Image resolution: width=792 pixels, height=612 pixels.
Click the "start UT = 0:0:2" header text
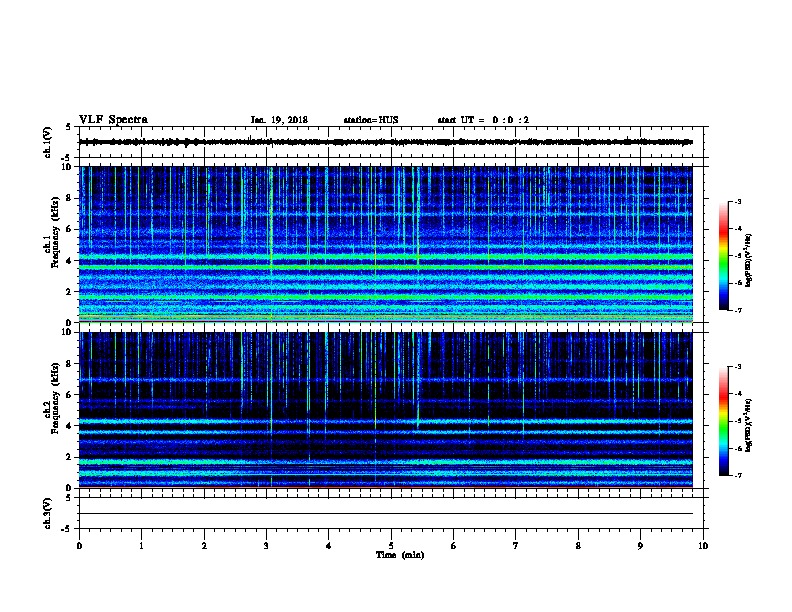[483, 120]
